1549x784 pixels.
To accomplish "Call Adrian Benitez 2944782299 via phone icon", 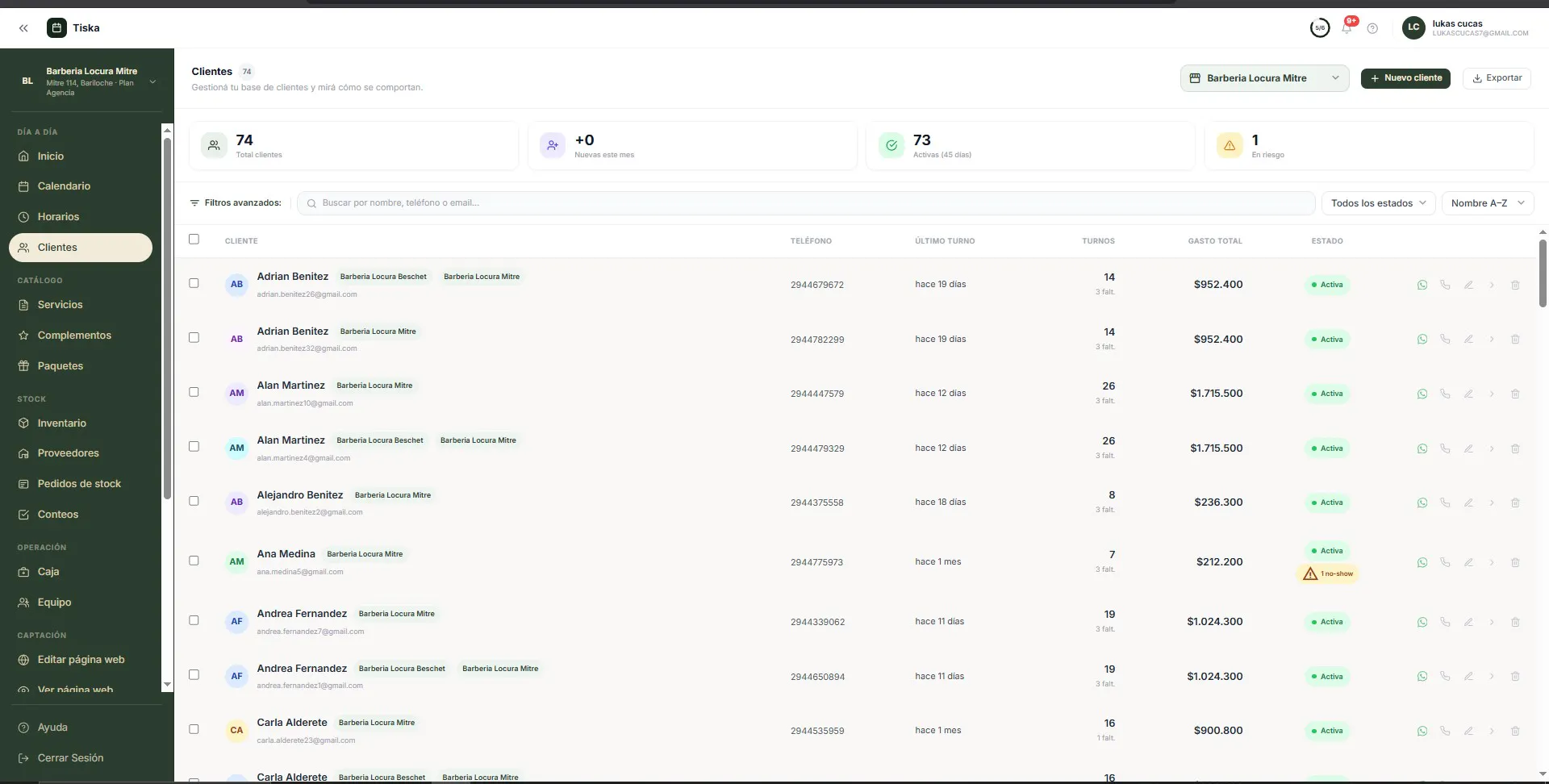I will click(x=1445, y=340).
